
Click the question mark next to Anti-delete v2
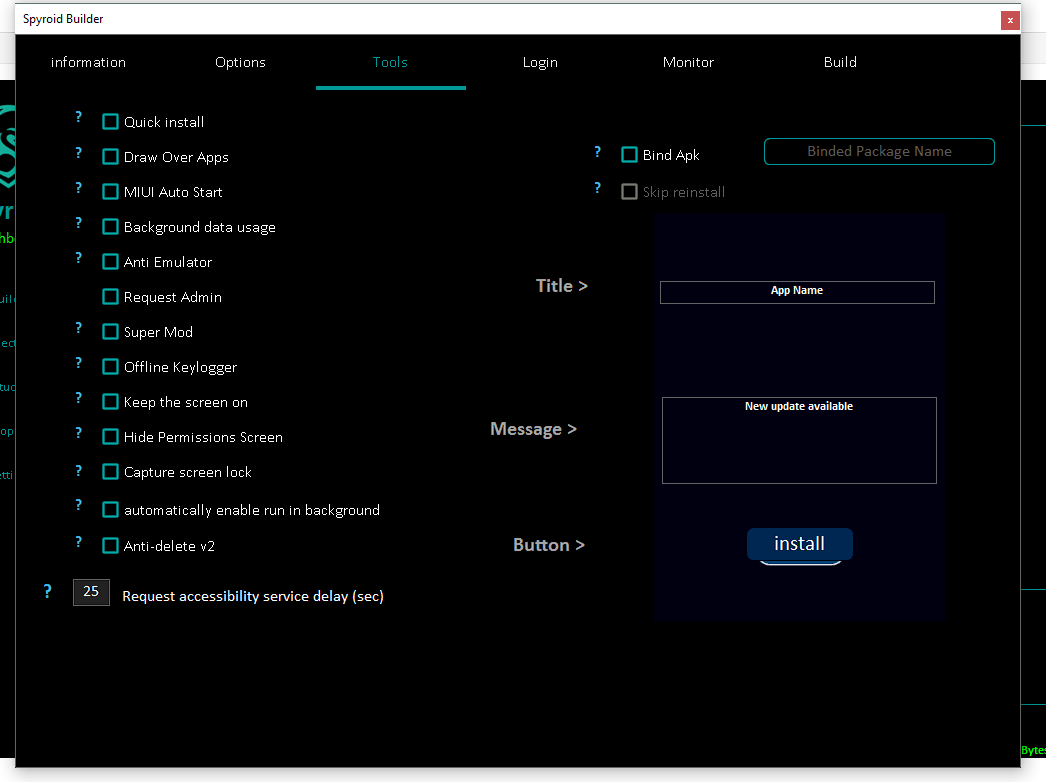(x=78, y=542)
